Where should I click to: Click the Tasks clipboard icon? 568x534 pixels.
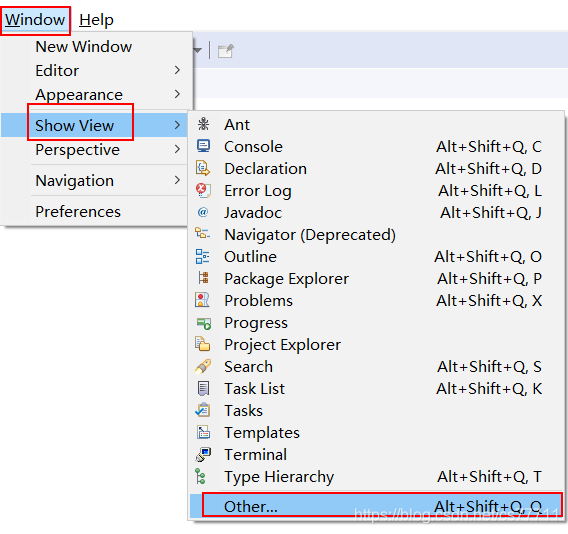(x=202, y=410)
